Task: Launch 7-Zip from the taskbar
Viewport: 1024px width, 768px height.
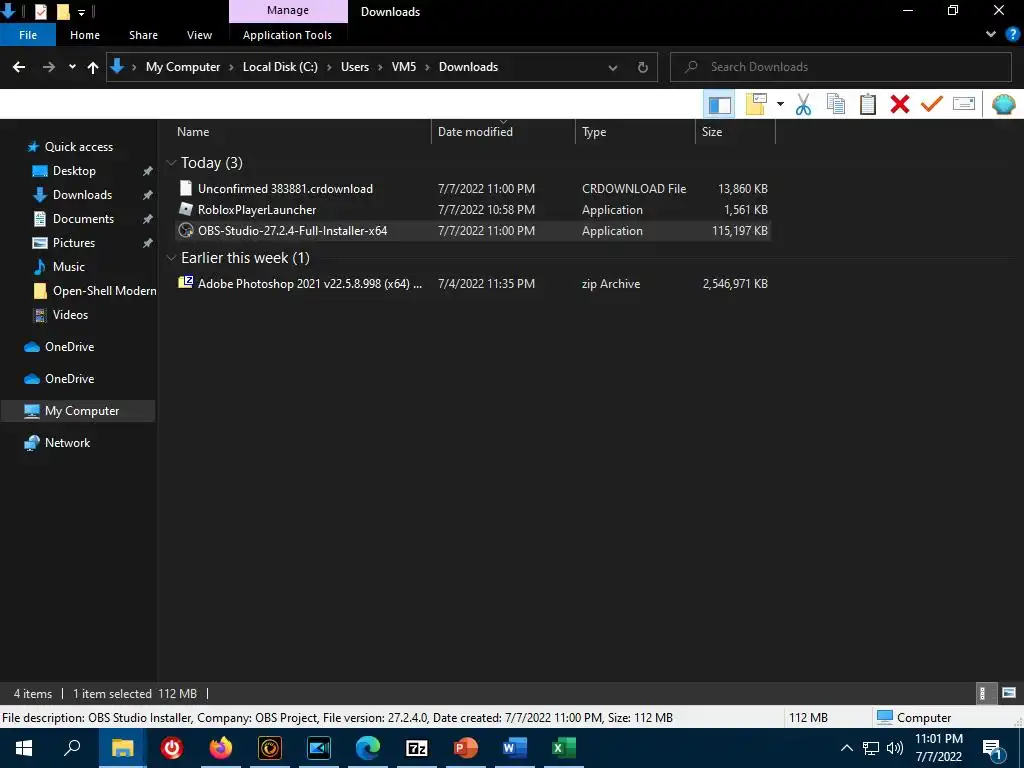Action: 417,748
